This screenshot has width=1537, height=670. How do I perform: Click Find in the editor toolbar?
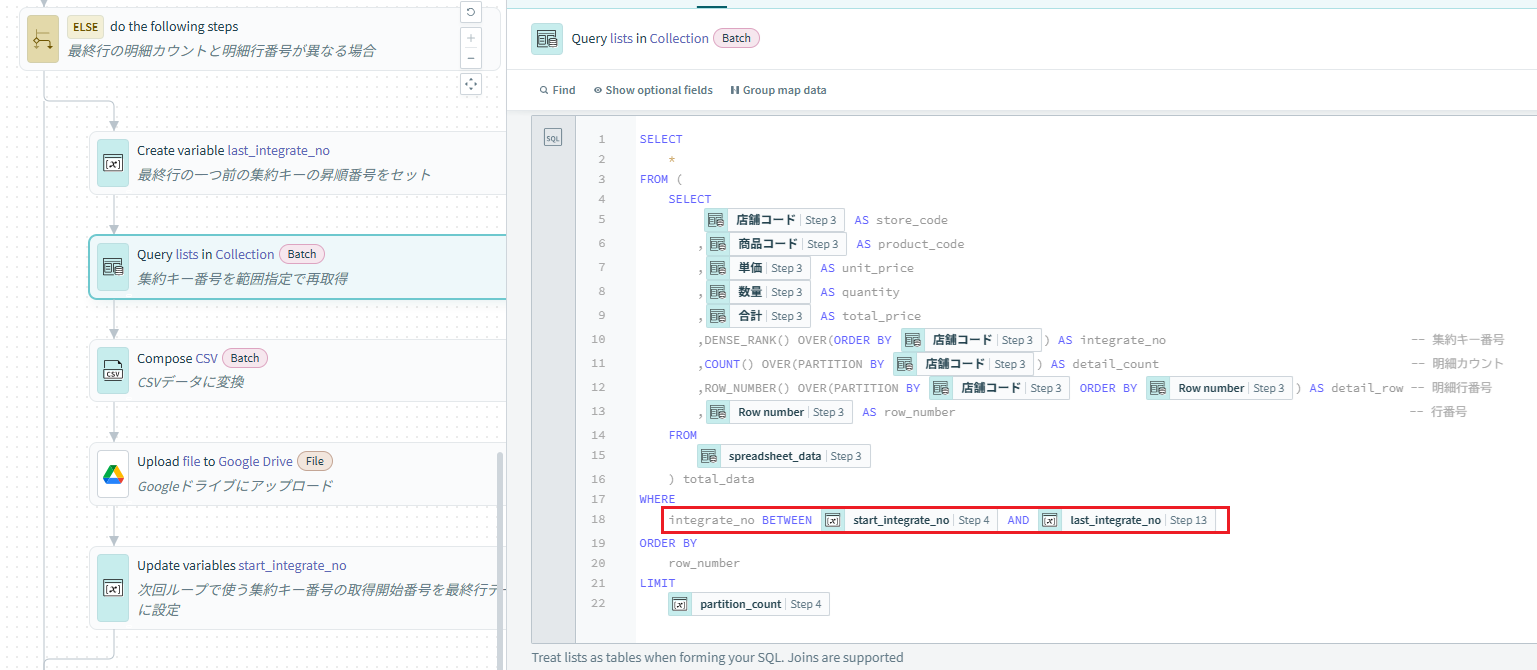[x=557, y=90]
